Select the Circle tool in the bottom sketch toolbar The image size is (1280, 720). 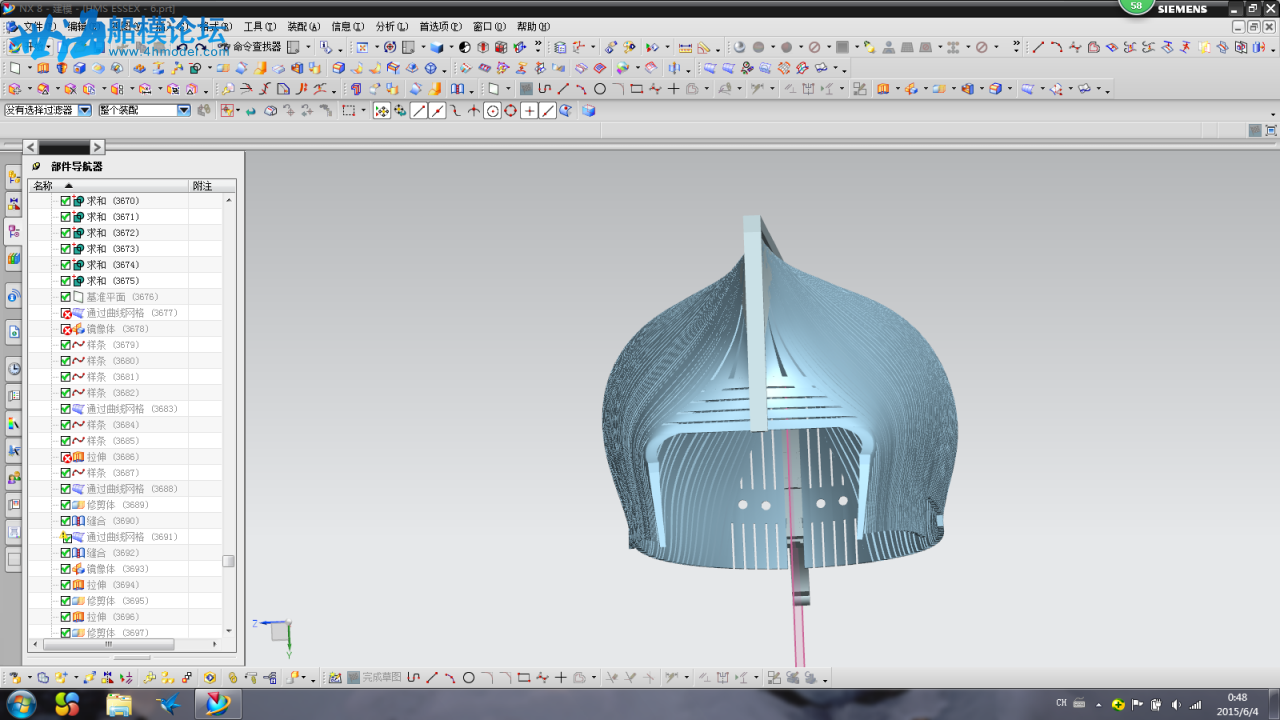pos(468,678)
